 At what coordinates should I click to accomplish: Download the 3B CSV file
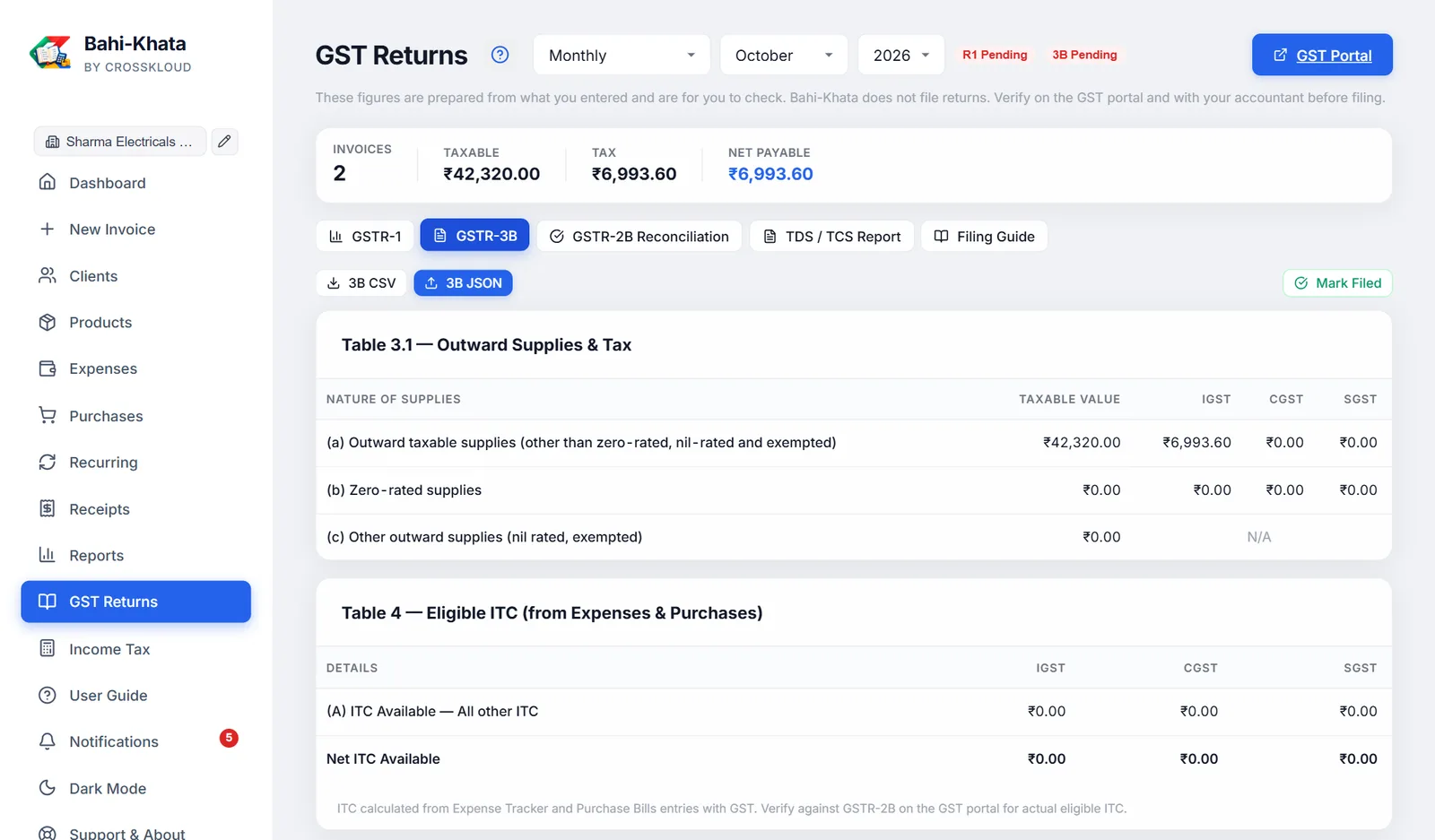[x=361, y=282]
